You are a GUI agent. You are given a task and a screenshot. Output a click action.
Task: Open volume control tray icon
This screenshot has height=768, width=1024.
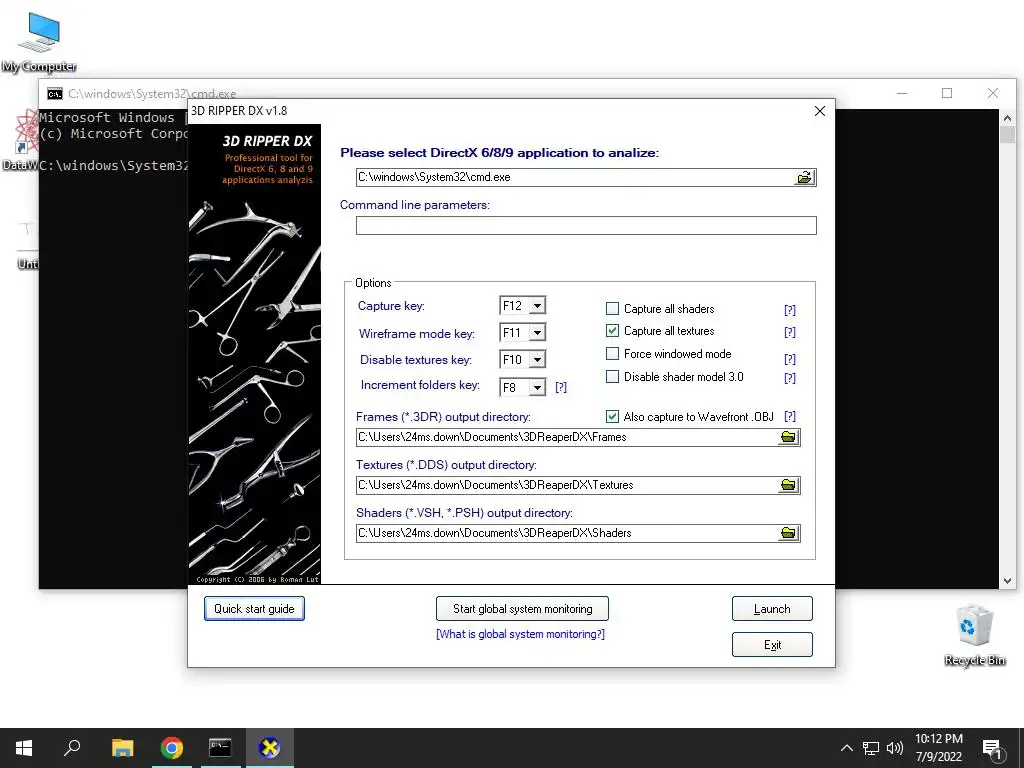point(895,748)
